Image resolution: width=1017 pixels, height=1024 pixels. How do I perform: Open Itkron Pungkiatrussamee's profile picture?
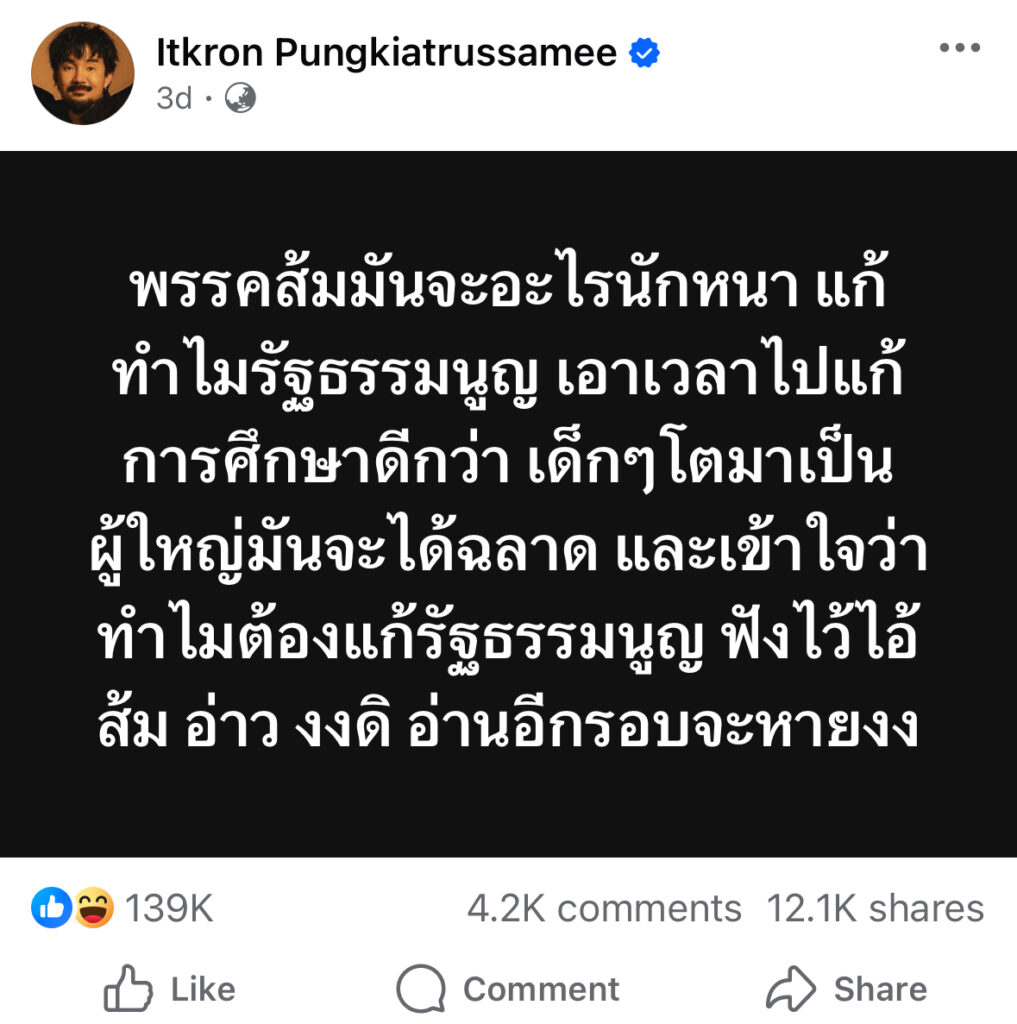click(83, 73)
